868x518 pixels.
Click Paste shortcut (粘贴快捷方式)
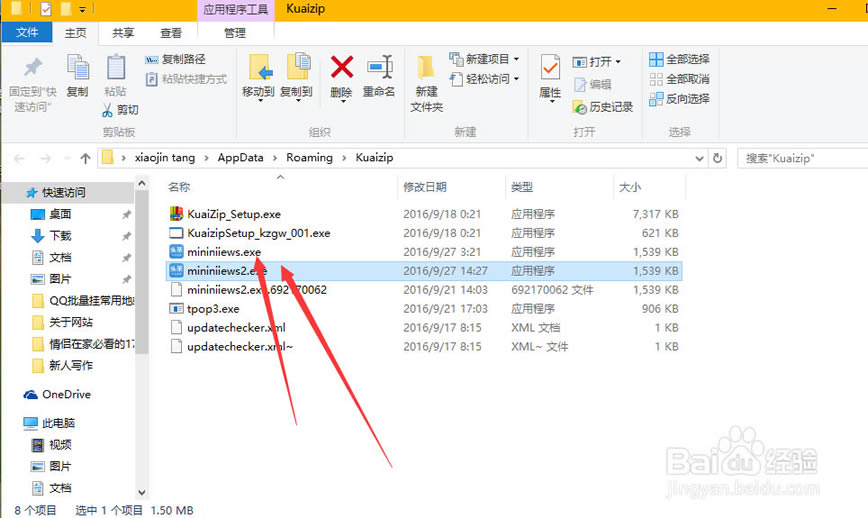coord(186,79)
